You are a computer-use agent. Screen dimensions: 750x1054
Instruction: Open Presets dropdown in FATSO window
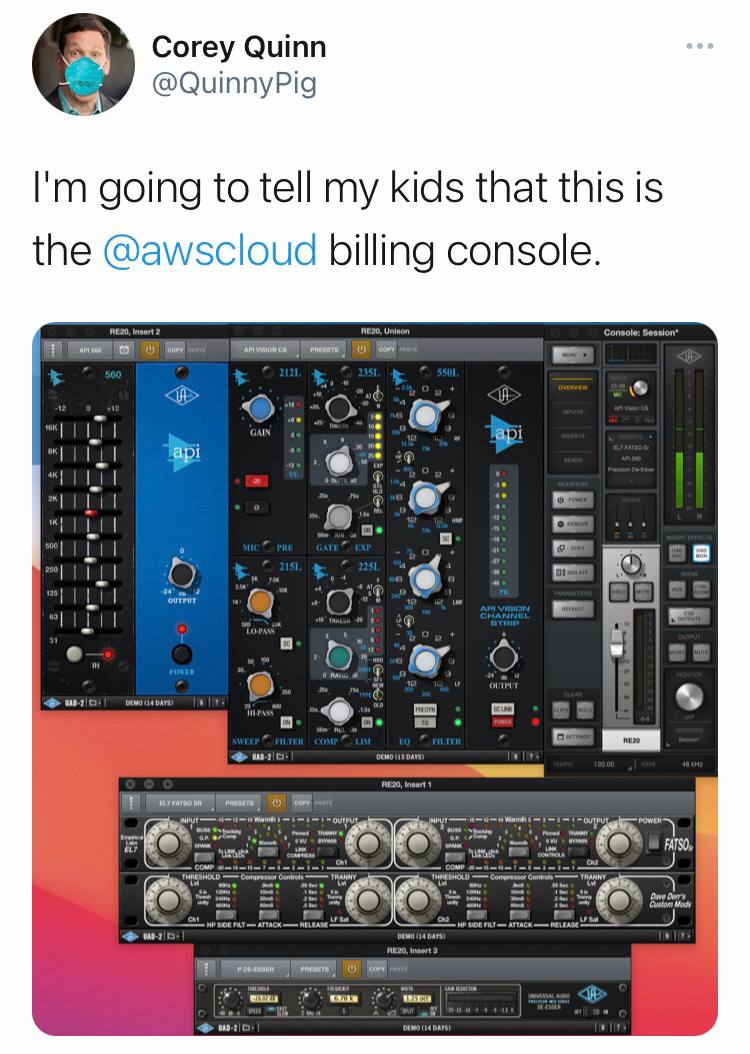[x=239, y=803]
